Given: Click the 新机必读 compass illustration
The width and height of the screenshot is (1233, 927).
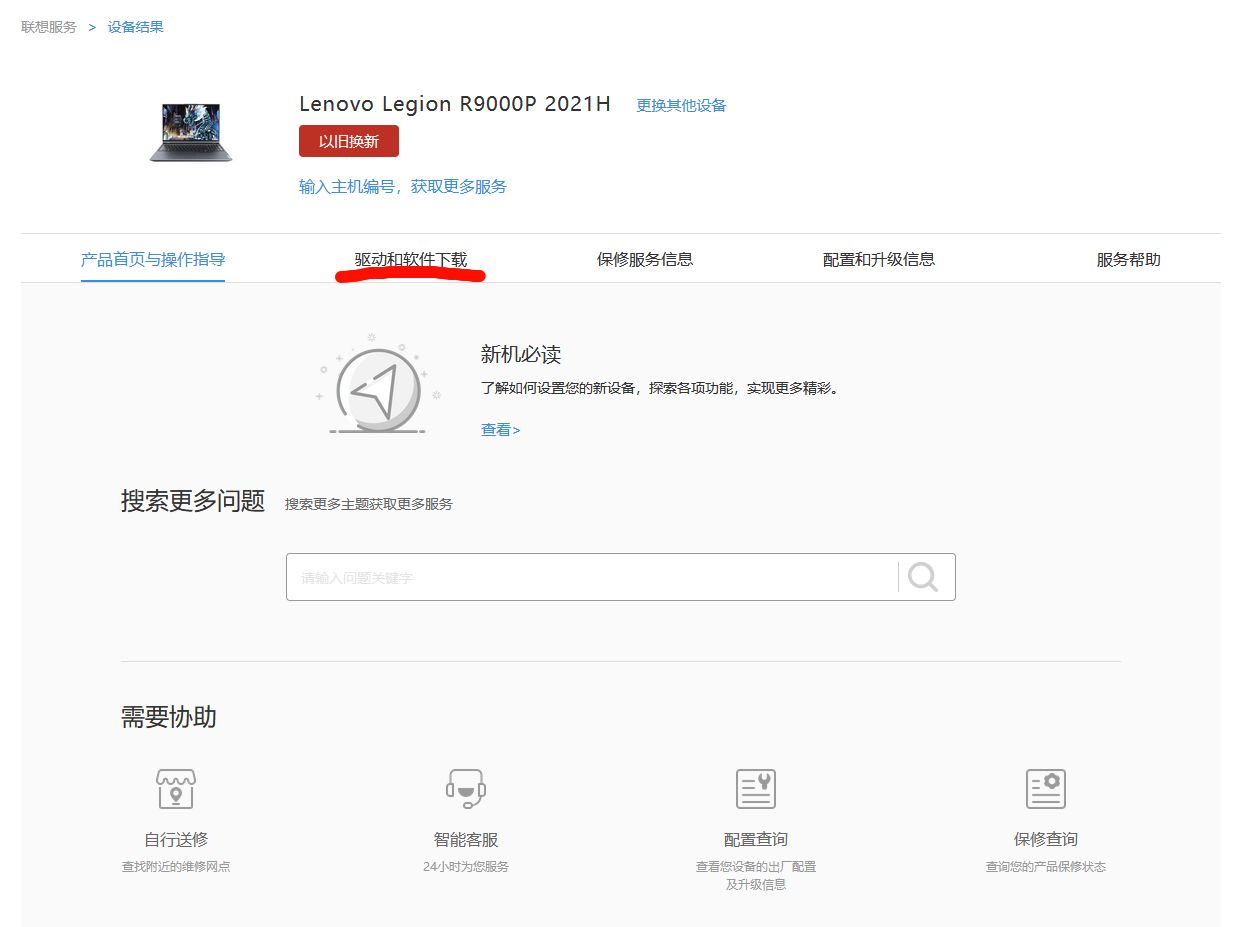Looking at the screenshot, I should [378, 385].
